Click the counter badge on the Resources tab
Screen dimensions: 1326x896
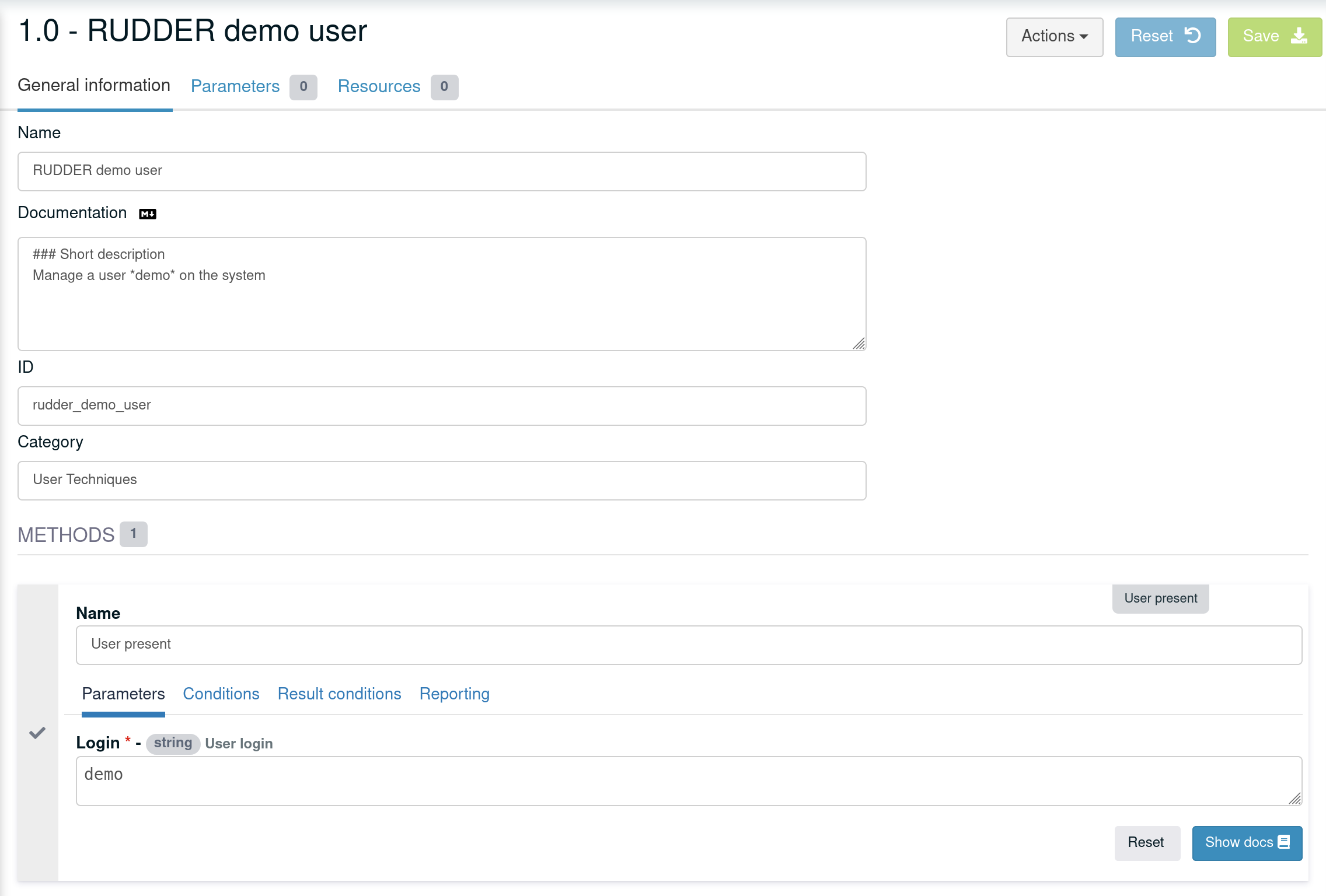tap(444, 87)
